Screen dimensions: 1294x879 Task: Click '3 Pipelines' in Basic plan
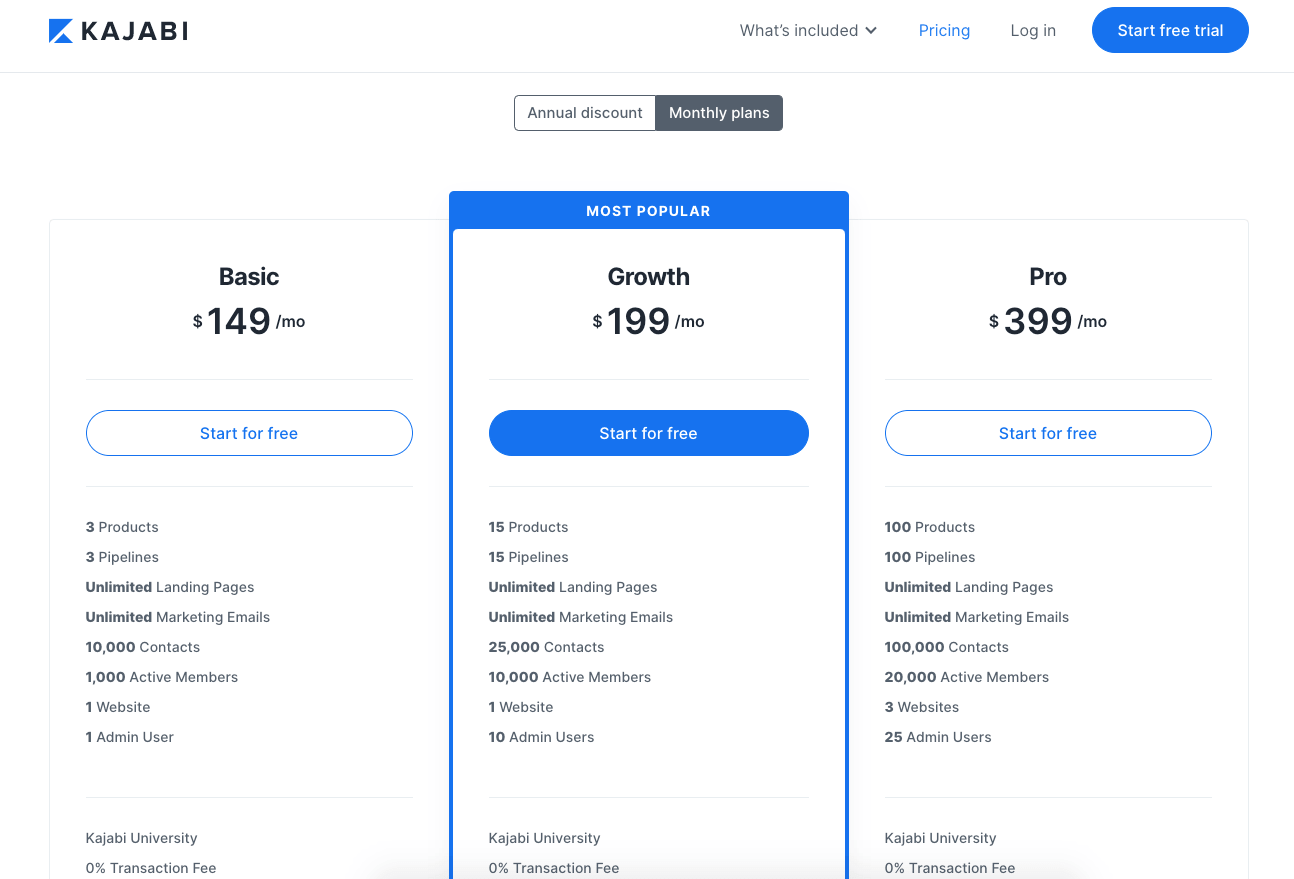click(122, 557)
